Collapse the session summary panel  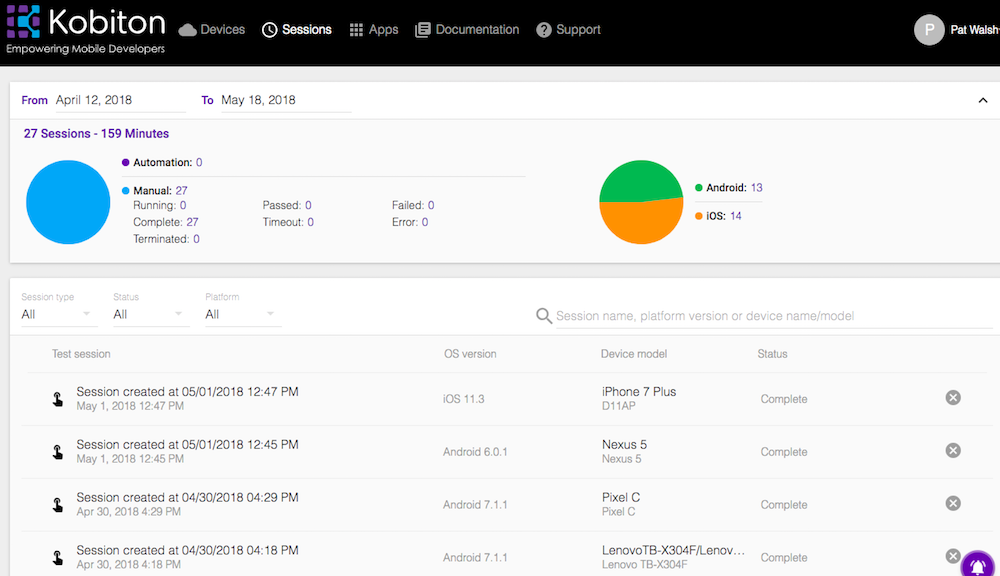click(983, 100)
